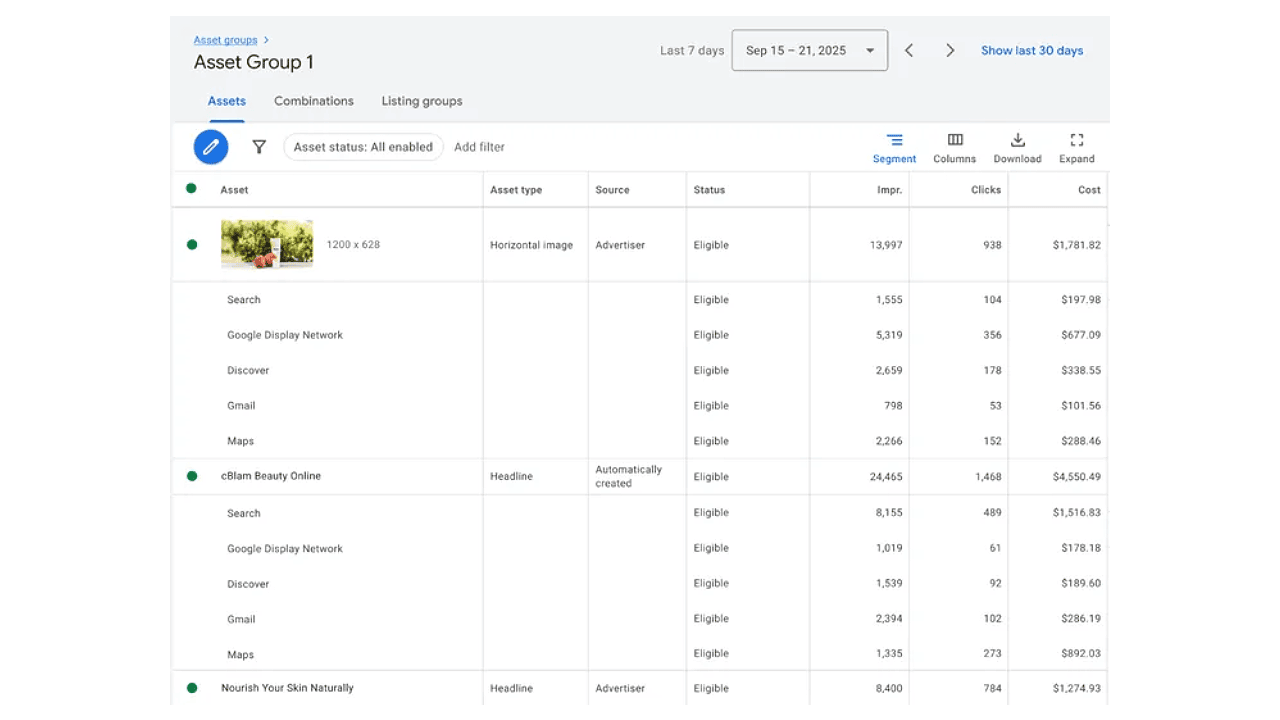Screen dimensions: 1280x720
Task: Click the funnel filter icon
Action: coord(259,147)
